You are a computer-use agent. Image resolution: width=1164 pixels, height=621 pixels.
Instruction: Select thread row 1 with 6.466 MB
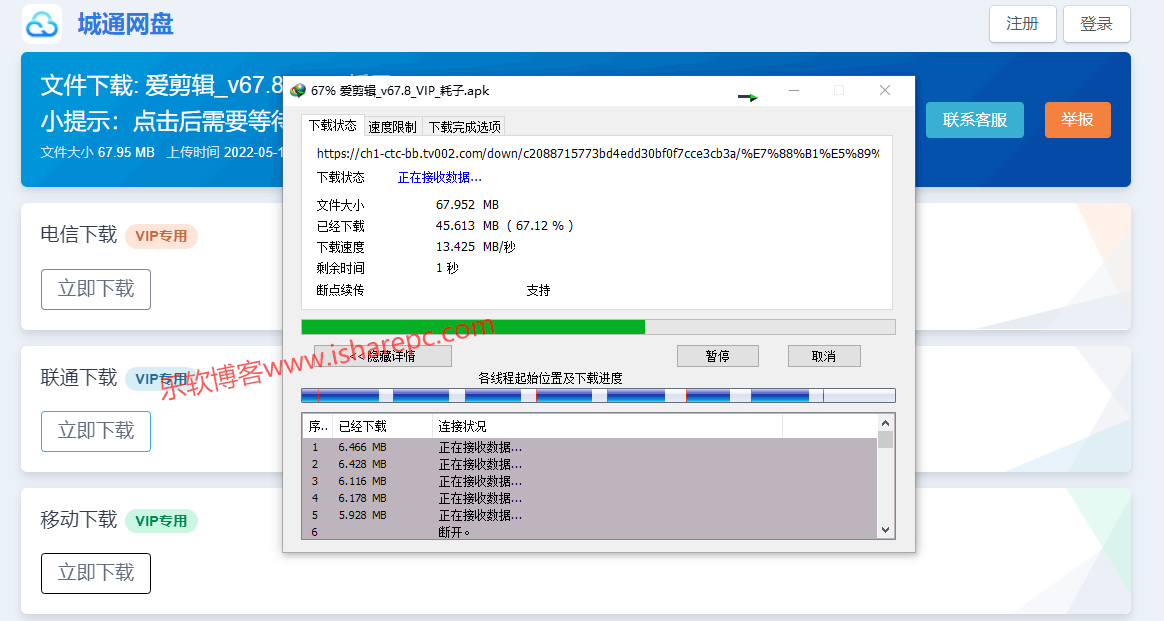(589, 447)
